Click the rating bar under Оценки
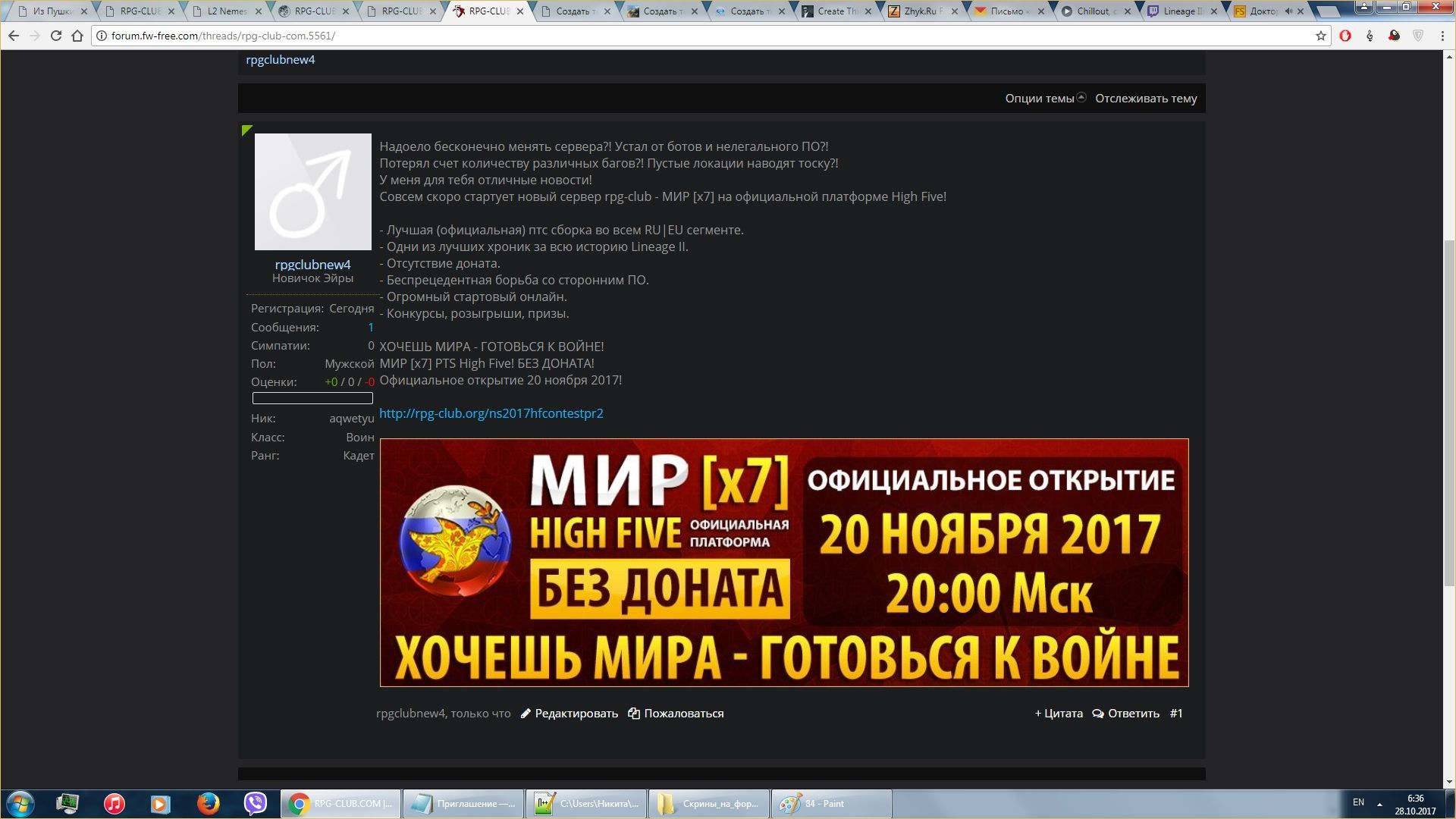 point(312,398)
